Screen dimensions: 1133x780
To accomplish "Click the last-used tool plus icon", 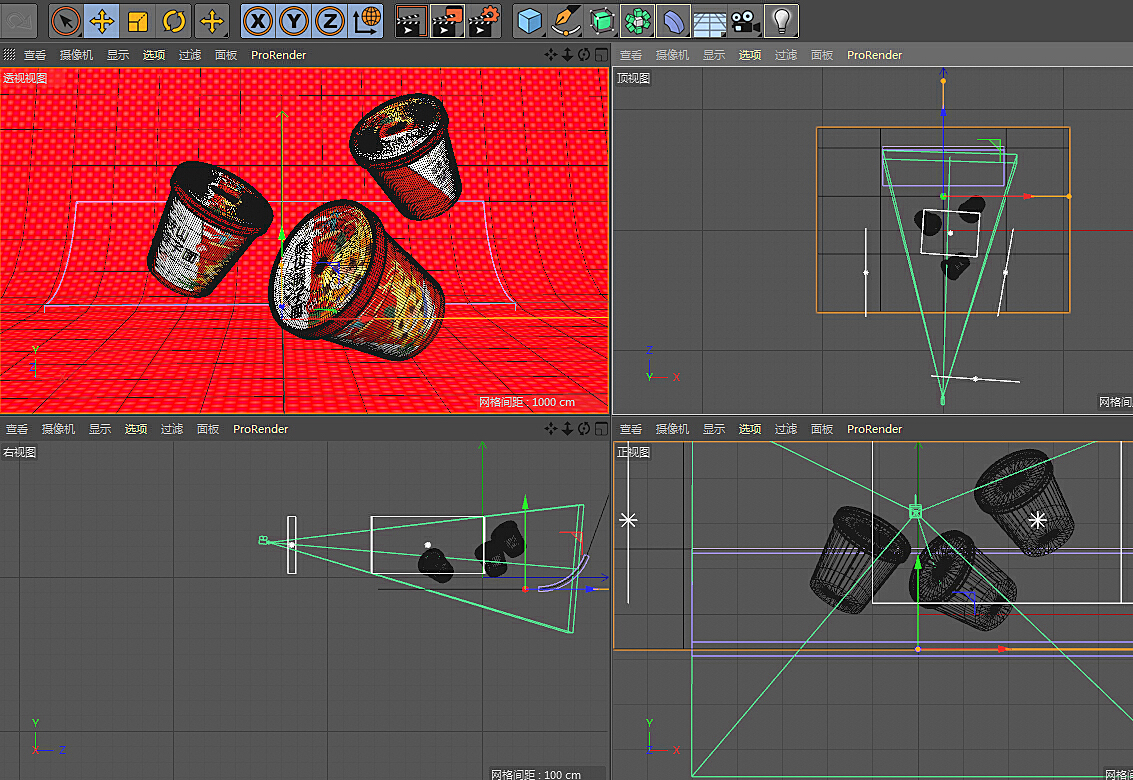I will click(212, 21).
